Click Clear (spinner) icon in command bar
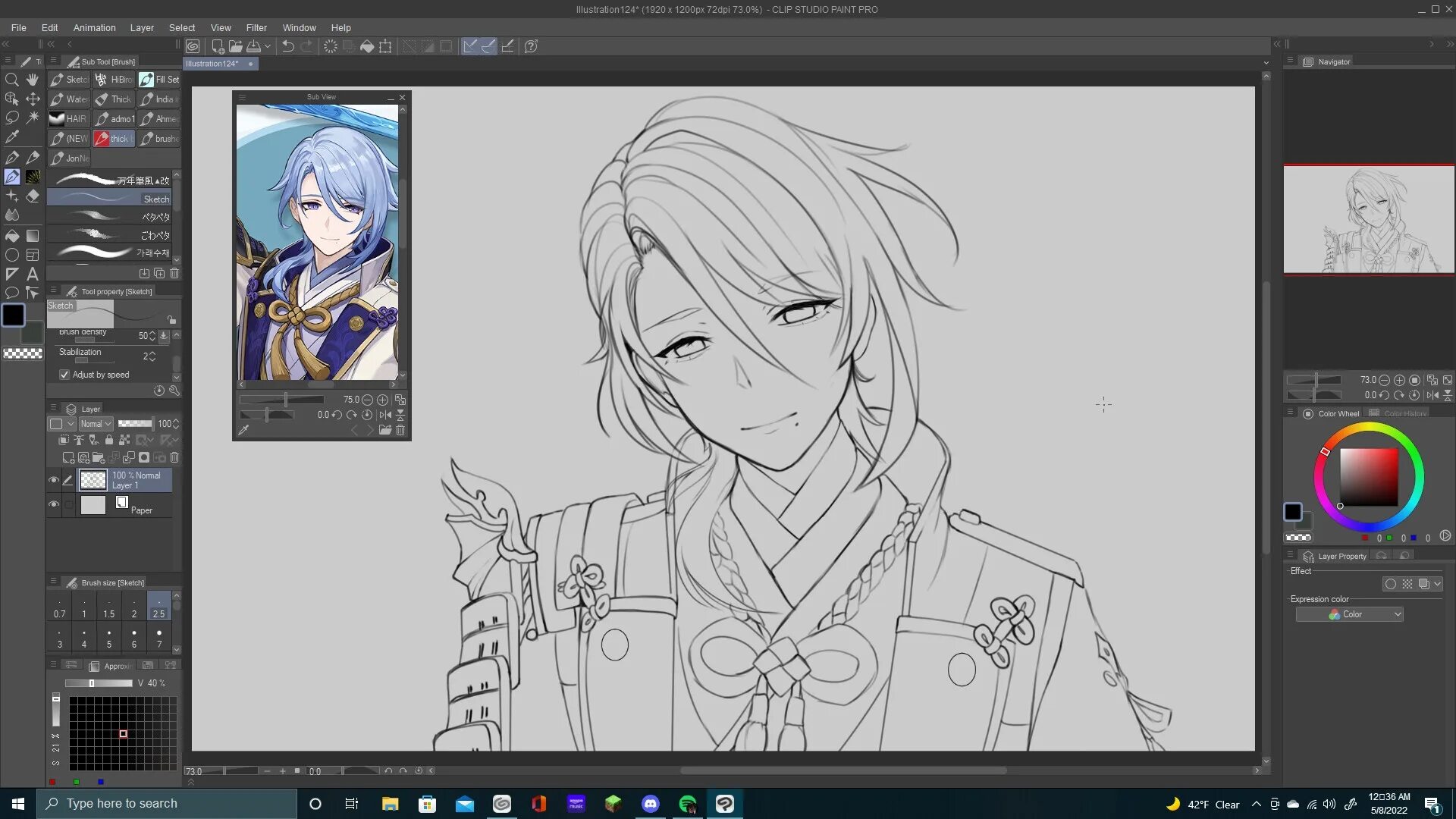This screenshot has height=819, width=1456. point(331,46)
